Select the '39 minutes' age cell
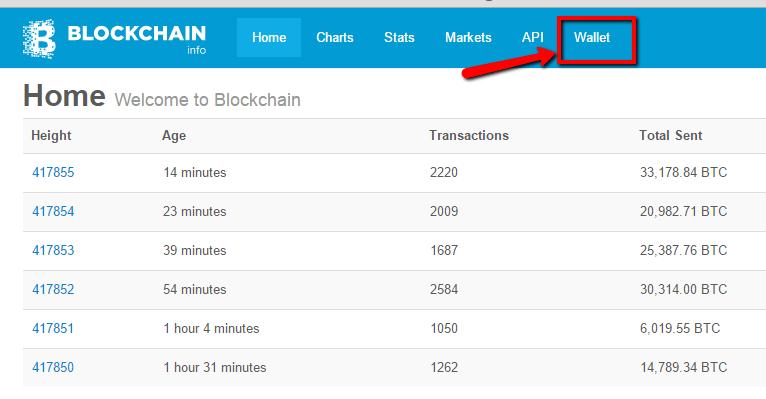Image resolution: width=766 pixels, height=399 pixels. [x=195, y=251]
